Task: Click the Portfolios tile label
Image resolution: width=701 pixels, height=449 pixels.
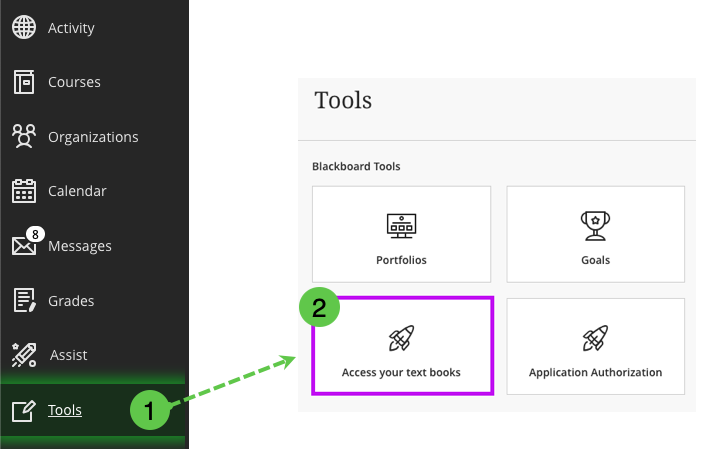Action: 401,260
